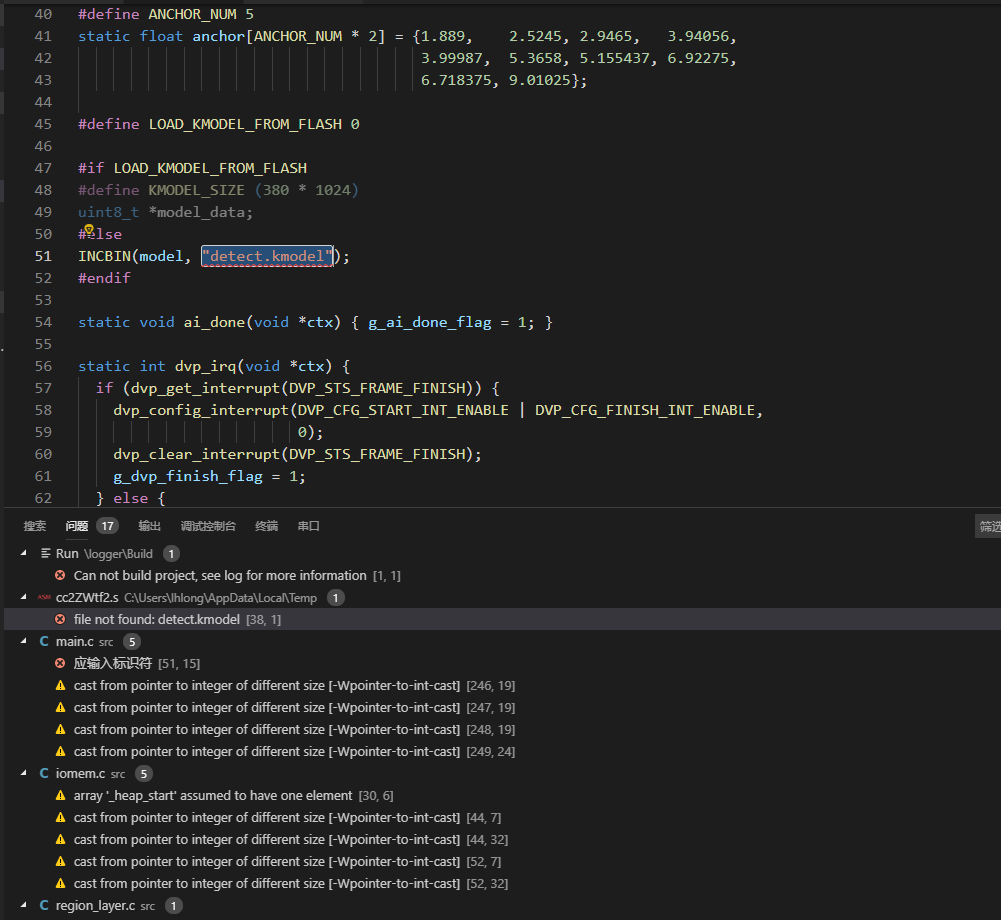This screenshot has width=1001, height=920.
Task: Collapse the main.c problems group
Action: [x=22, y=640]
